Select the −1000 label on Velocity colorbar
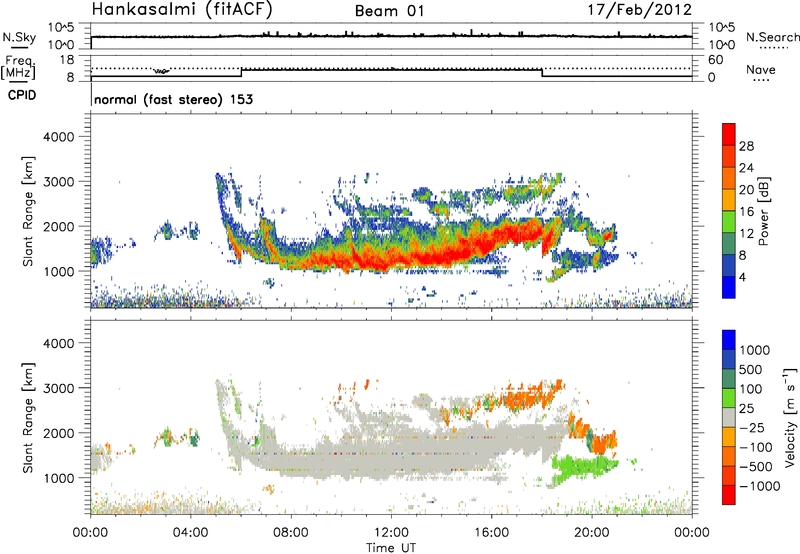800x554 pixels. [x=760, y=486]
